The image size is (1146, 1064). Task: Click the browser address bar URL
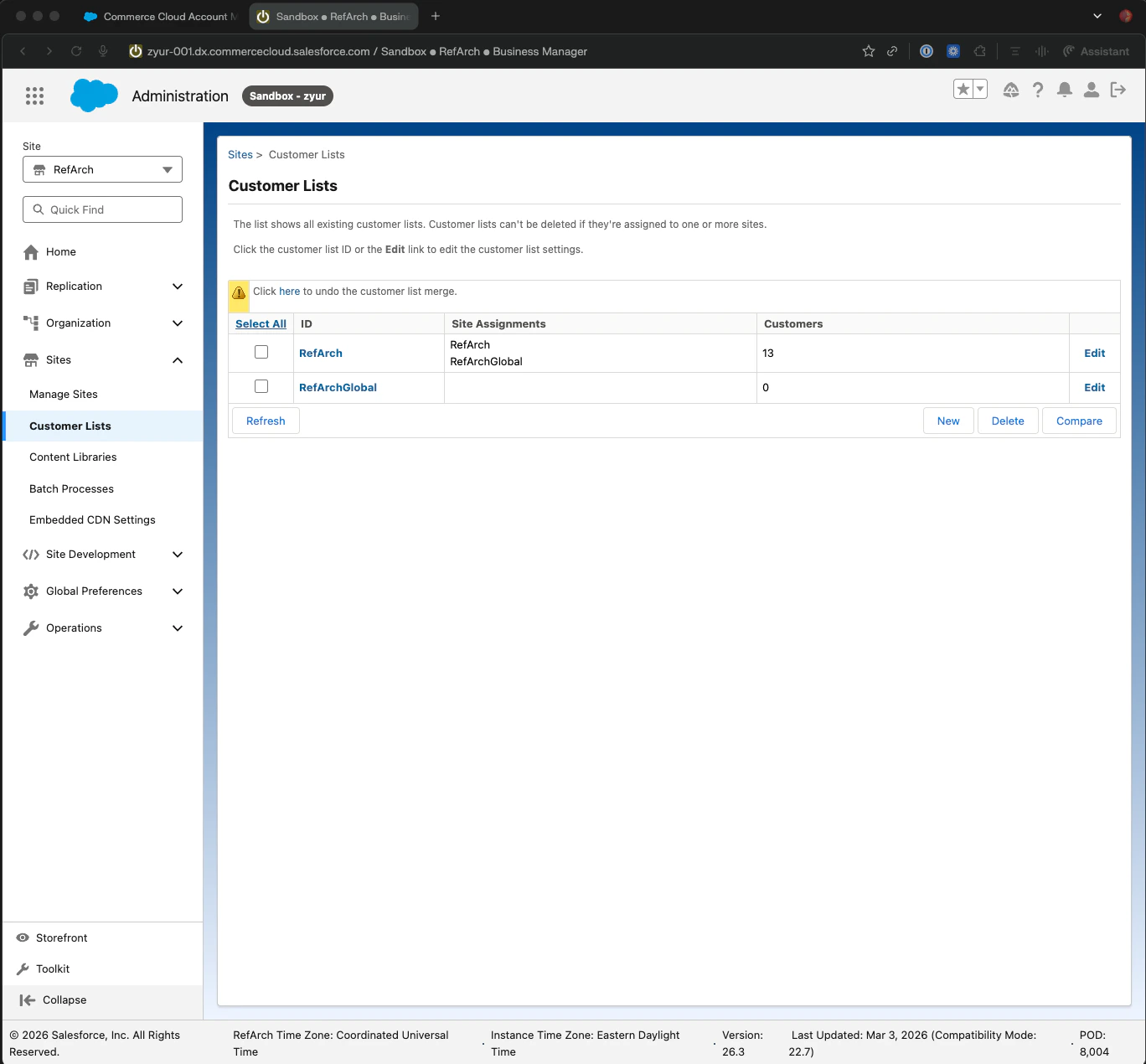click(x=367, y=51)
